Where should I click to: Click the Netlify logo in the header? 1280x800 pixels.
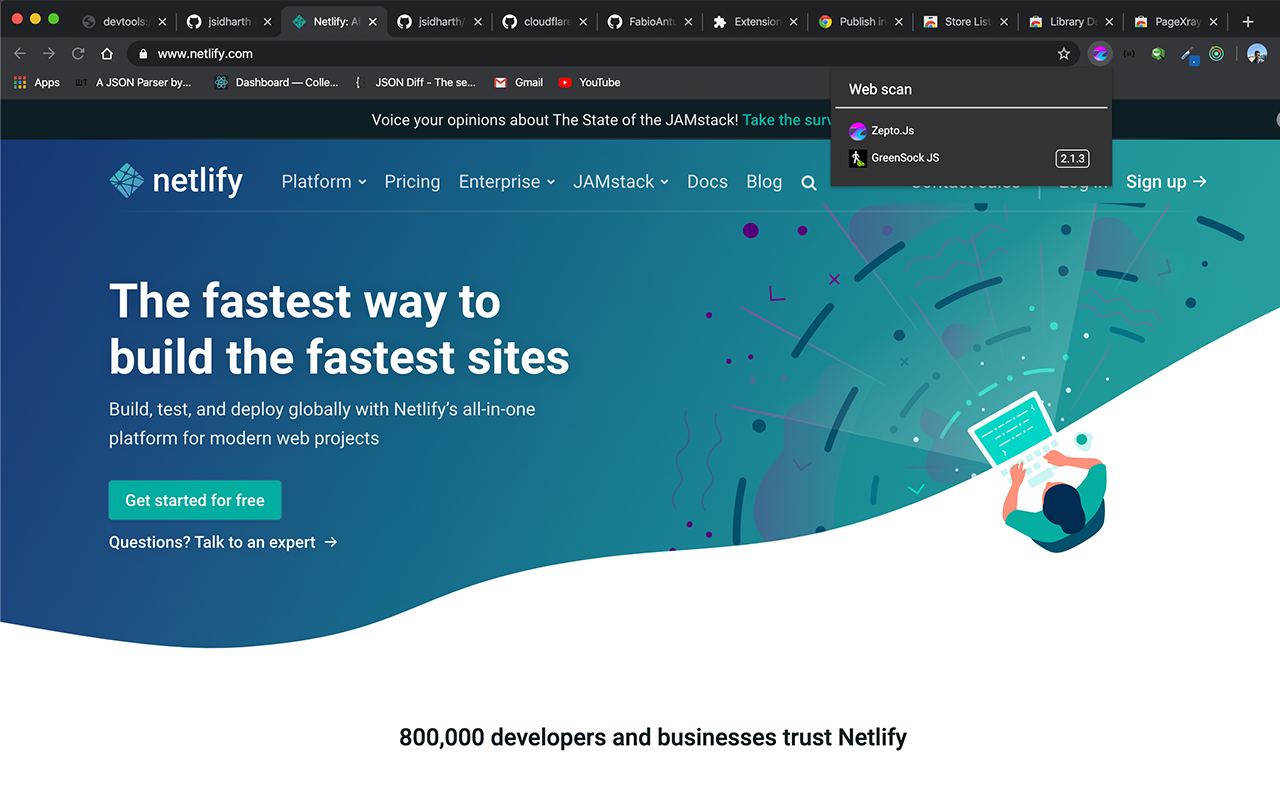pyautogui.click(x=176, y=181)
